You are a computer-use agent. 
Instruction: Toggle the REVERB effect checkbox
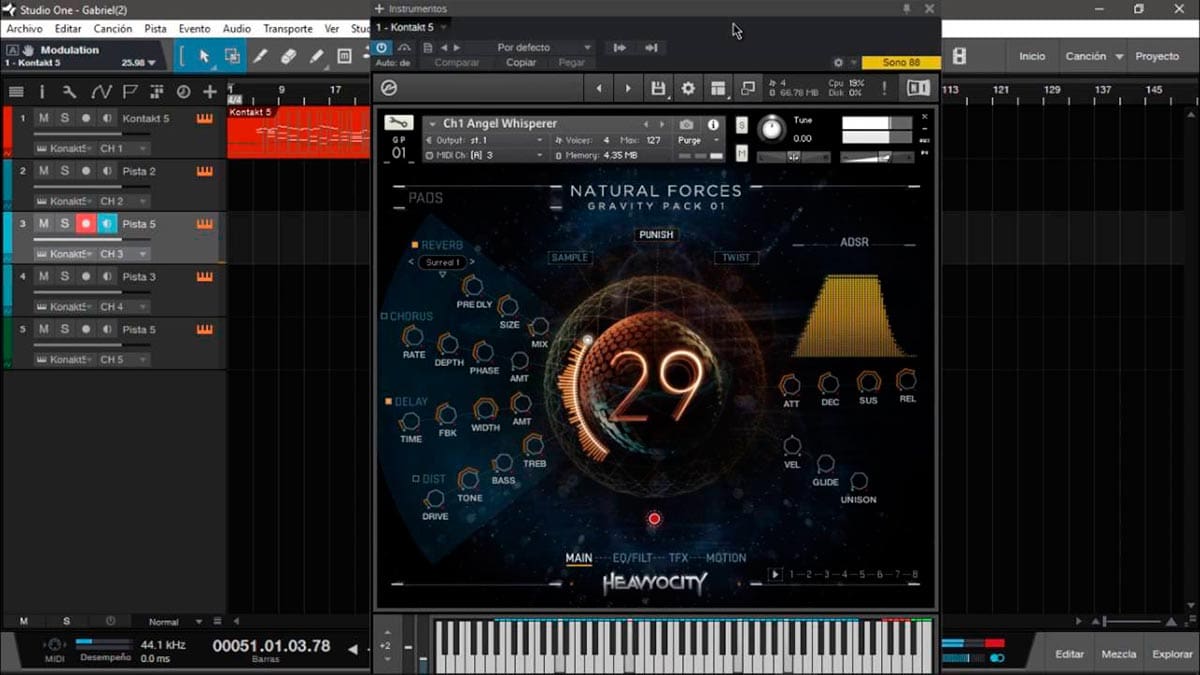(414, 245)
